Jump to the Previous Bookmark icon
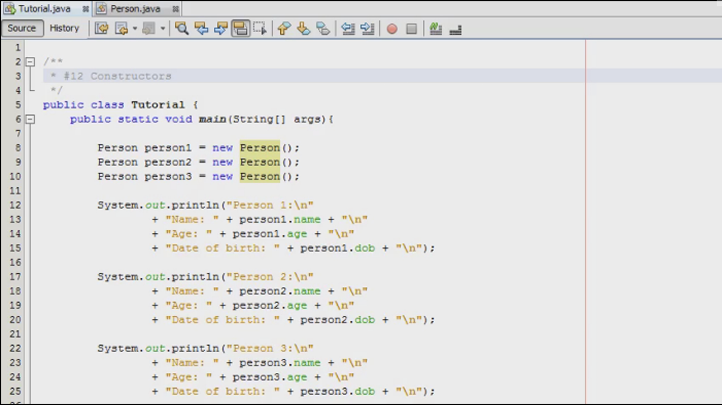The height and width of the screenshot is (405, 722). point(284,29)
